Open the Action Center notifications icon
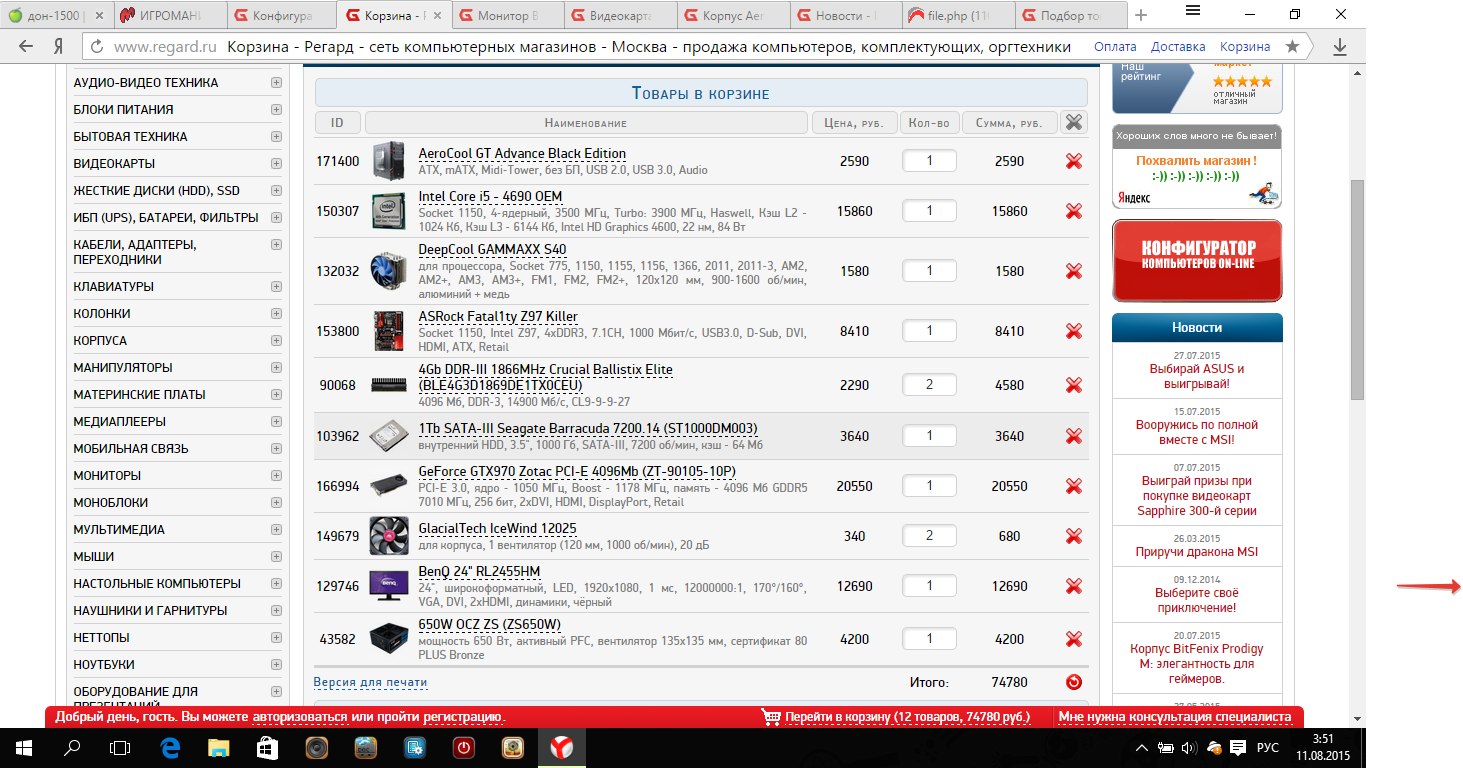Screen dimensions: 1463x768 [x=1238, y=748]
